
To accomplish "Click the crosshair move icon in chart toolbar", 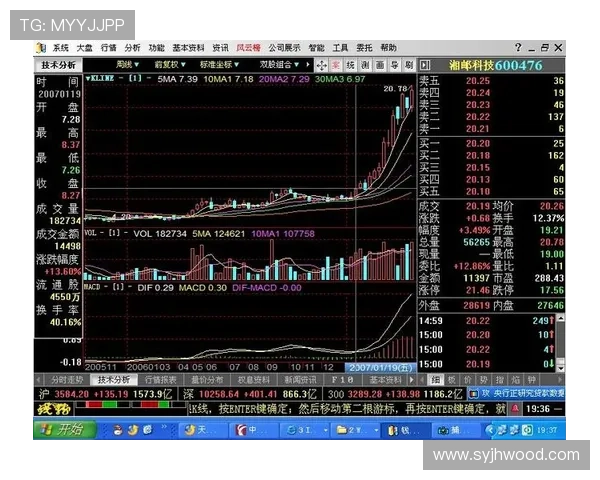I will pyautogui.click(x=321, y=65).
